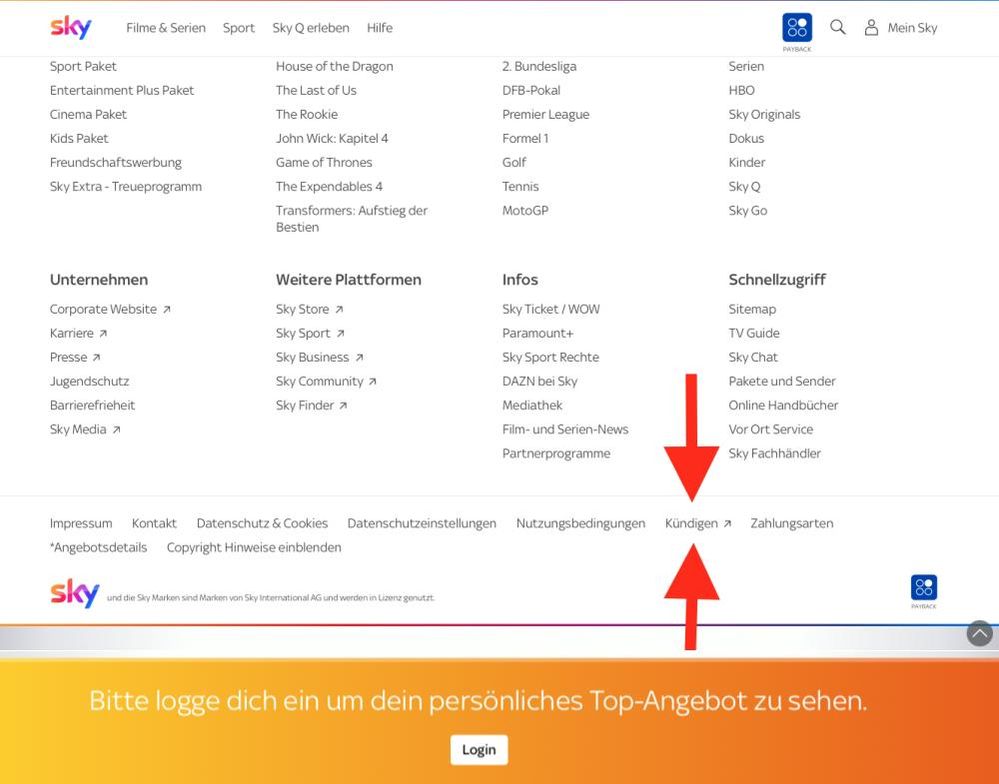Open Mein Sky account link
999x784 pixels.
(x=912, y=28)
